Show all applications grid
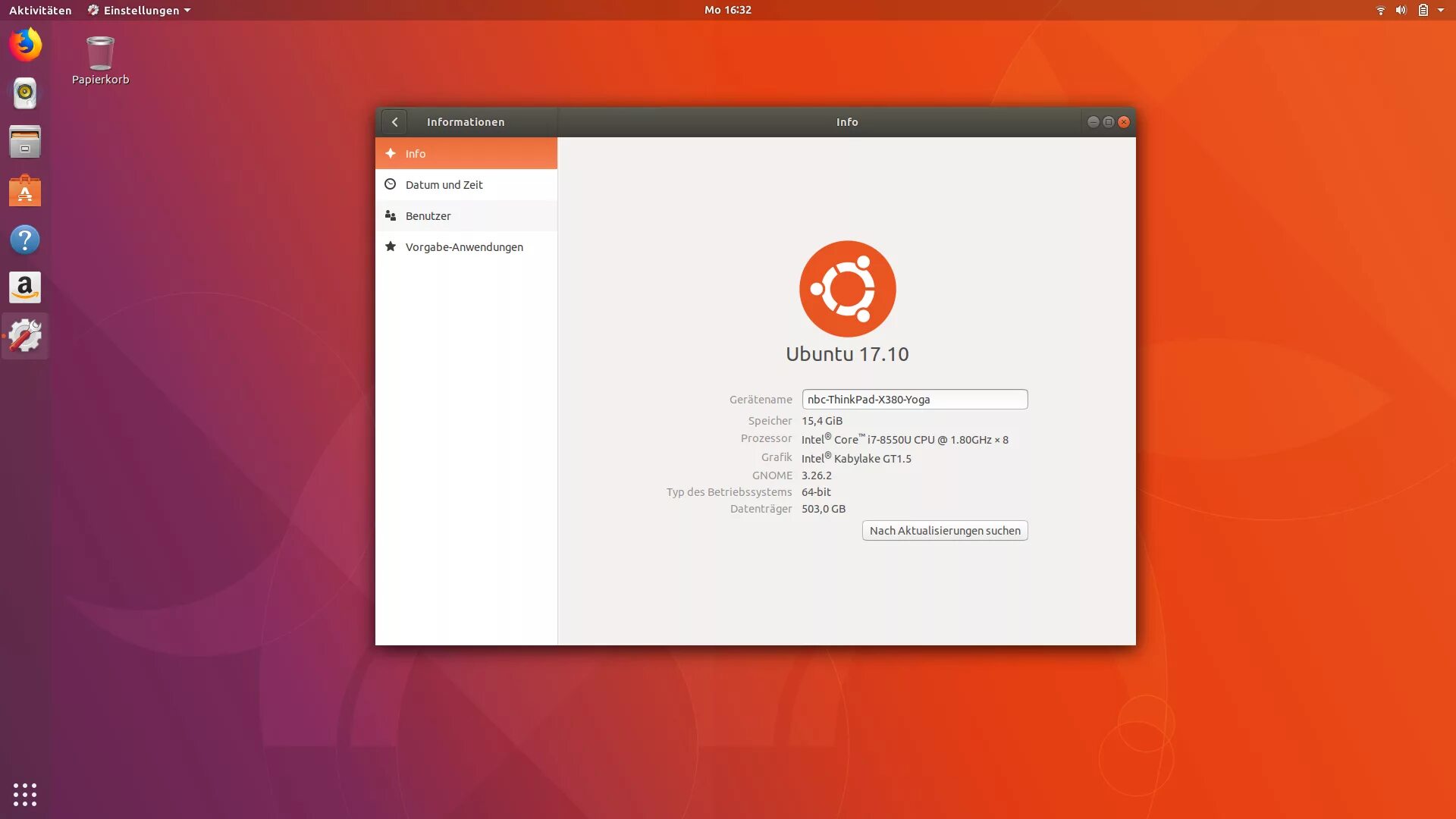 tap(25, 794)
